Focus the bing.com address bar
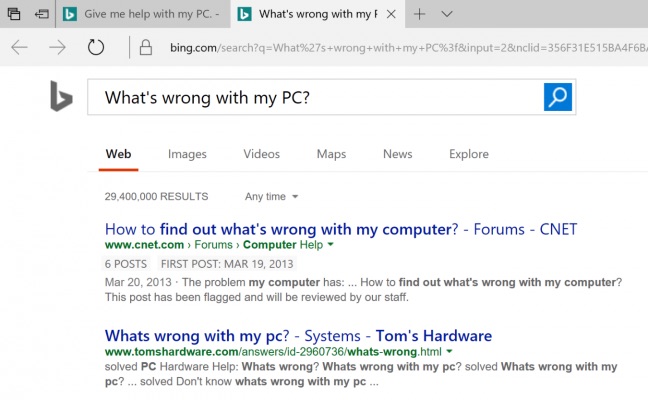The height and width of the screenshot is (400, 648). [x=408, y=48]
